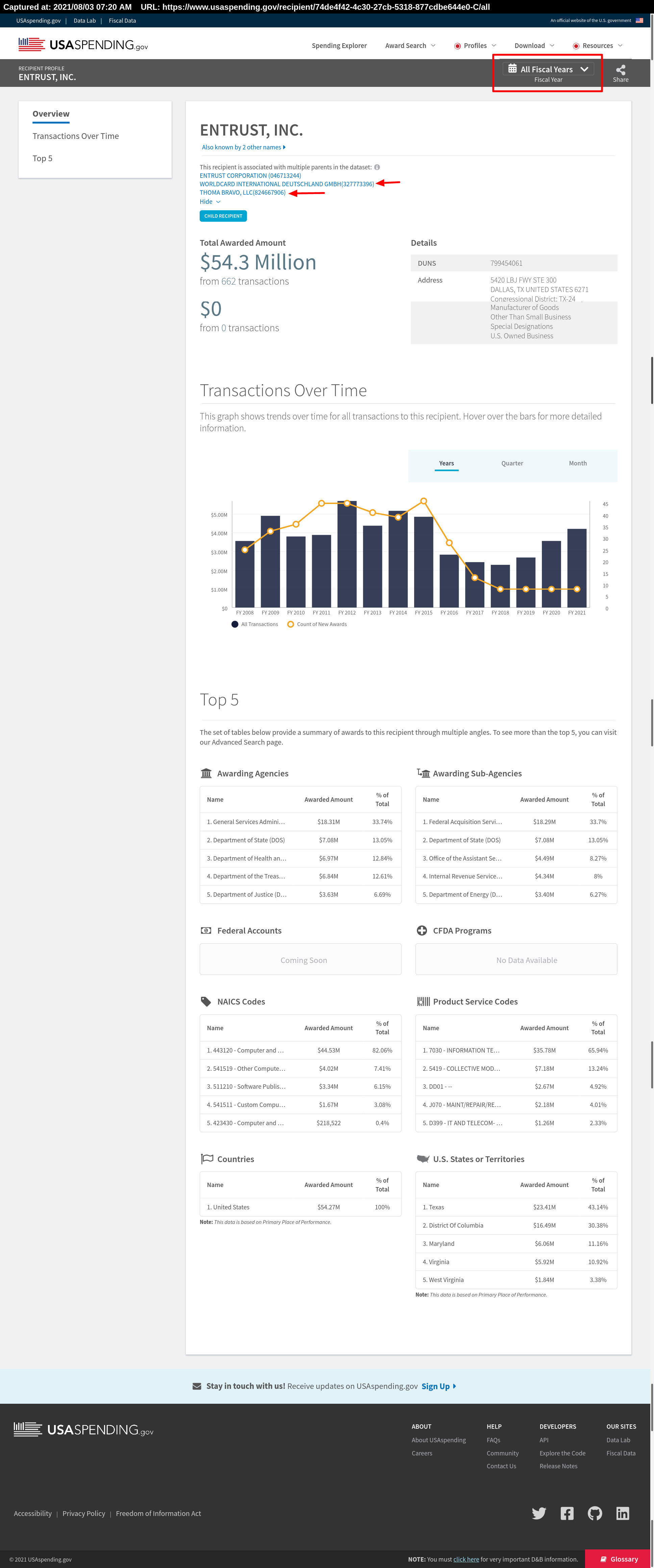Screen dimensions: 654x1568
Task: Click the U.S. States map icon
Action: pos(423,1159)
